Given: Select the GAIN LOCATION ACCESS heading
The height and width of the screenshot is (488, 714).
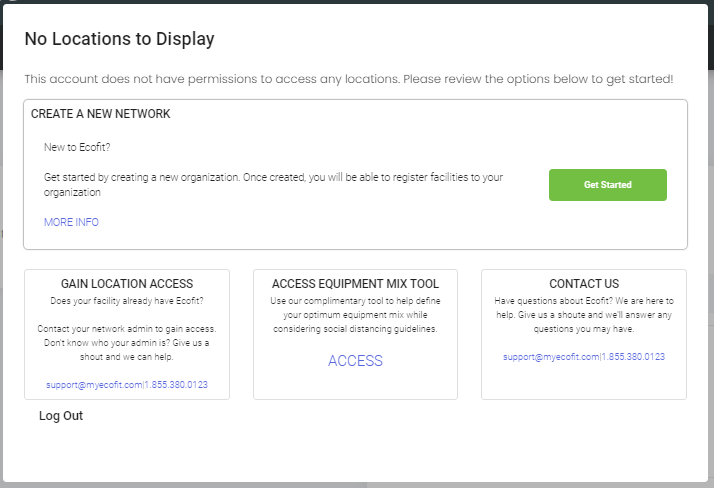Looking at the screenshot, I should (x=127, y=284).
